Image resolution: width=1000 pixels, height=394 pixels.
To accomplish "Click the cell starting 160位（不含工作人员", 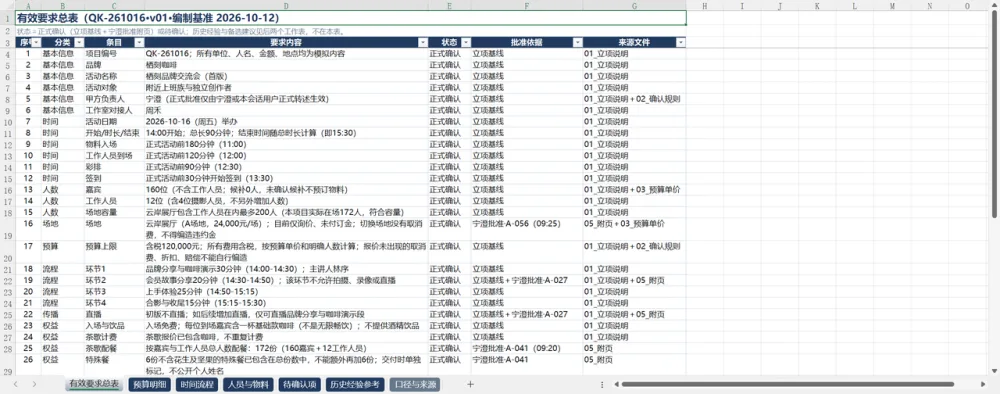I will pos(286,190).
